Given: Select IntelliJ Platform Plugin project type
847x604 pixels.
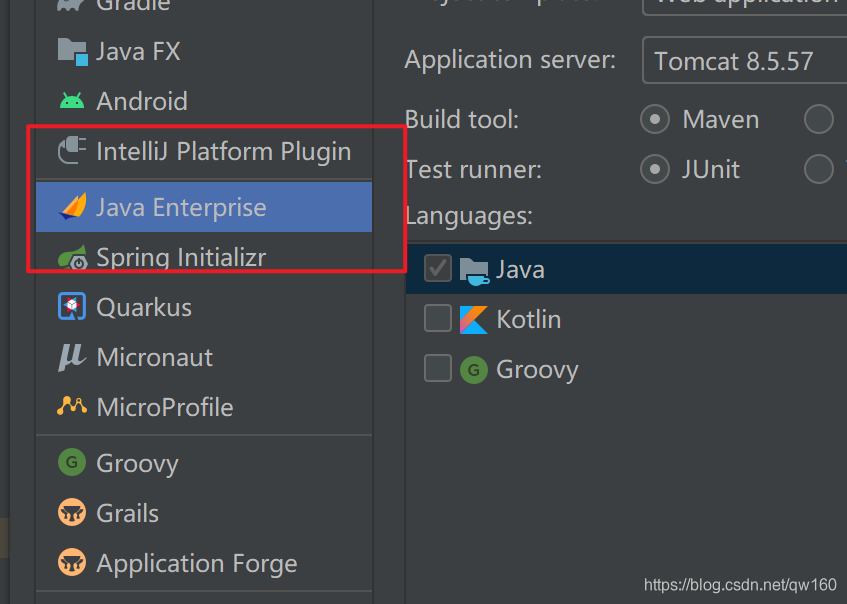Looking at the screenshot, I should point(204,151).
